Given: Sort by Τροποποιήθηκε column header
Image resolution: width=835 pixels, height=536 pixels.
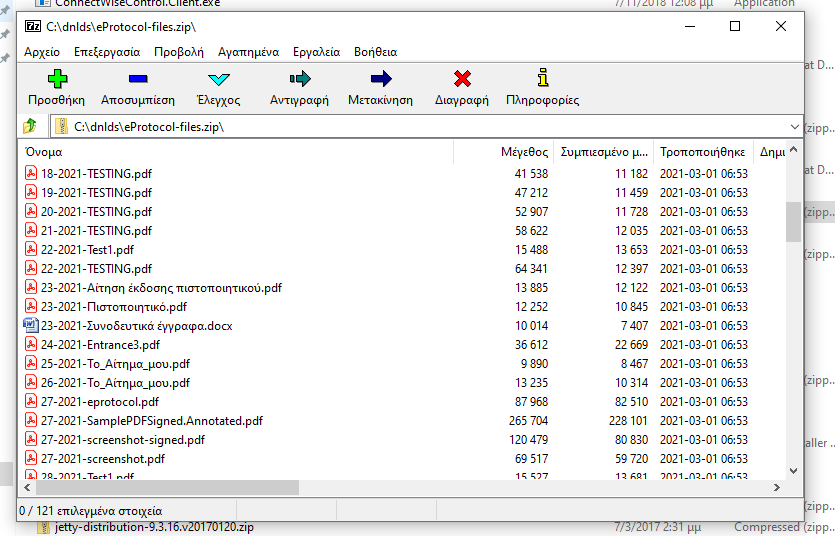Looking at the screenshot, I should 702,152.
